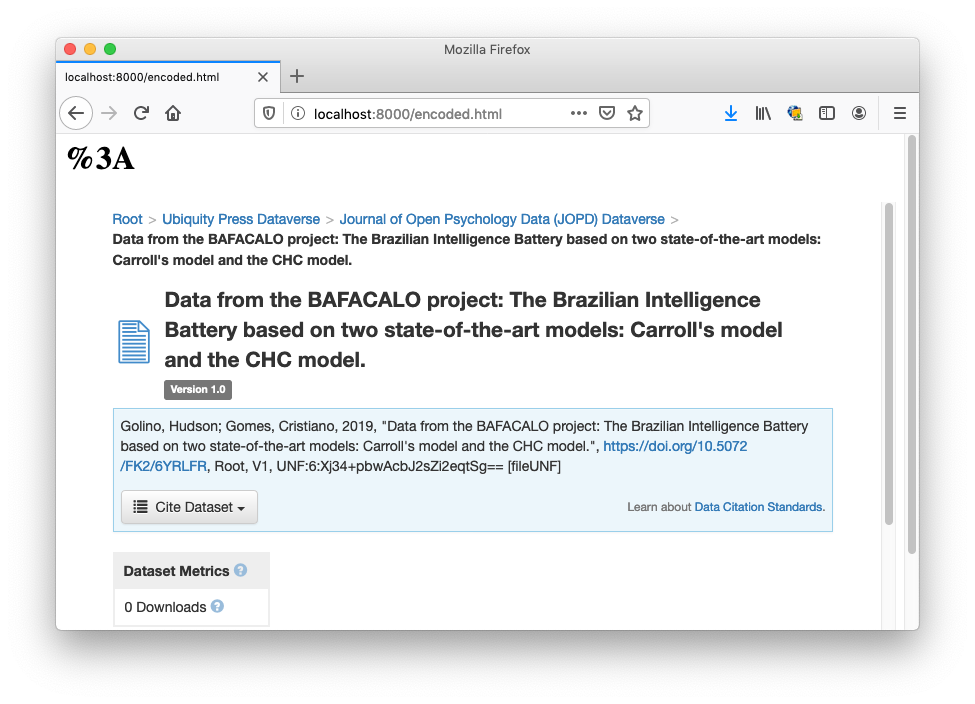
Task: Open the Root breadcrumb link
Action: [127, 219]
